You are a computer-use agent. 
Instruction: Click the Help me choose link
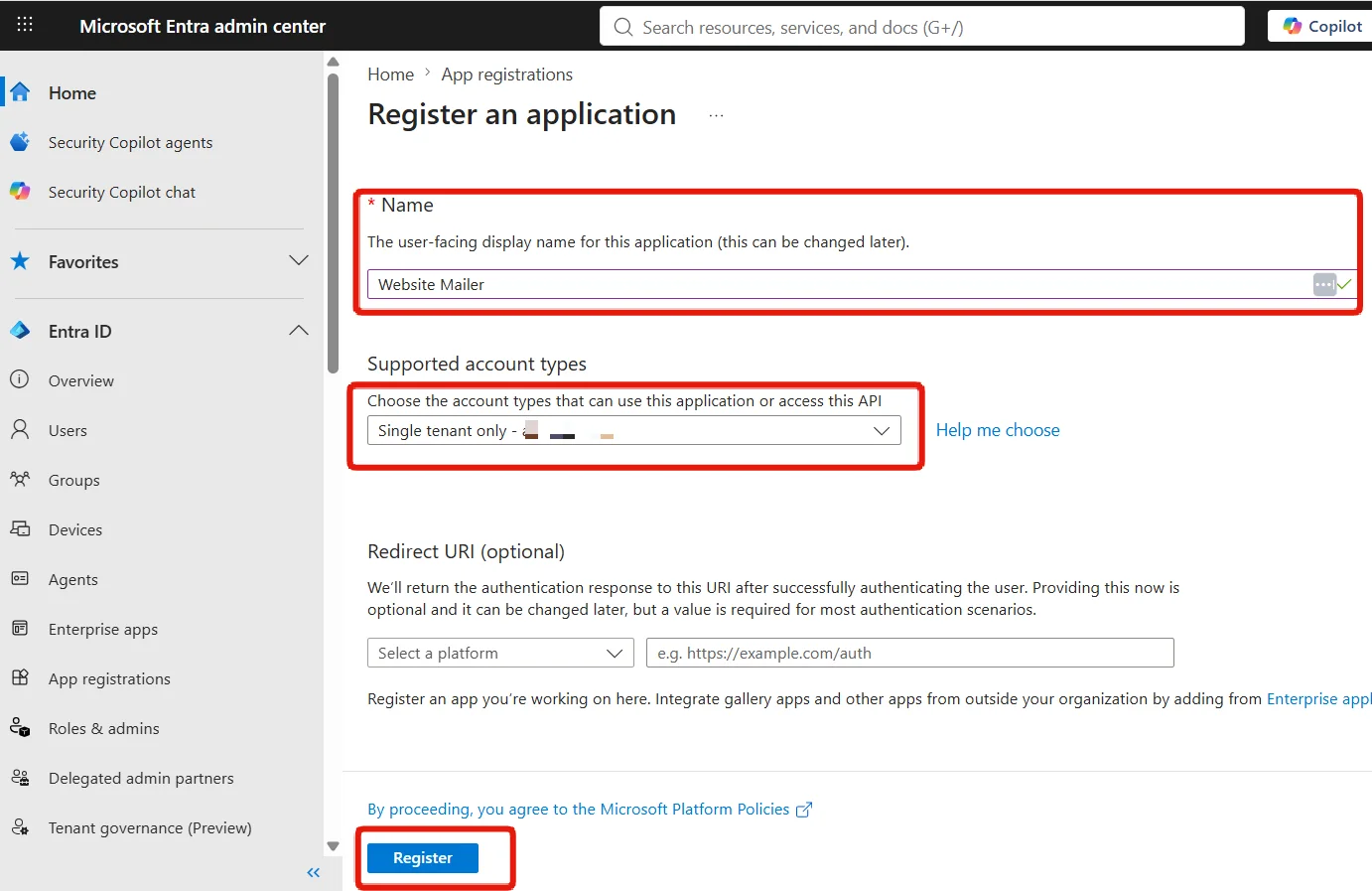click(998, 430)
